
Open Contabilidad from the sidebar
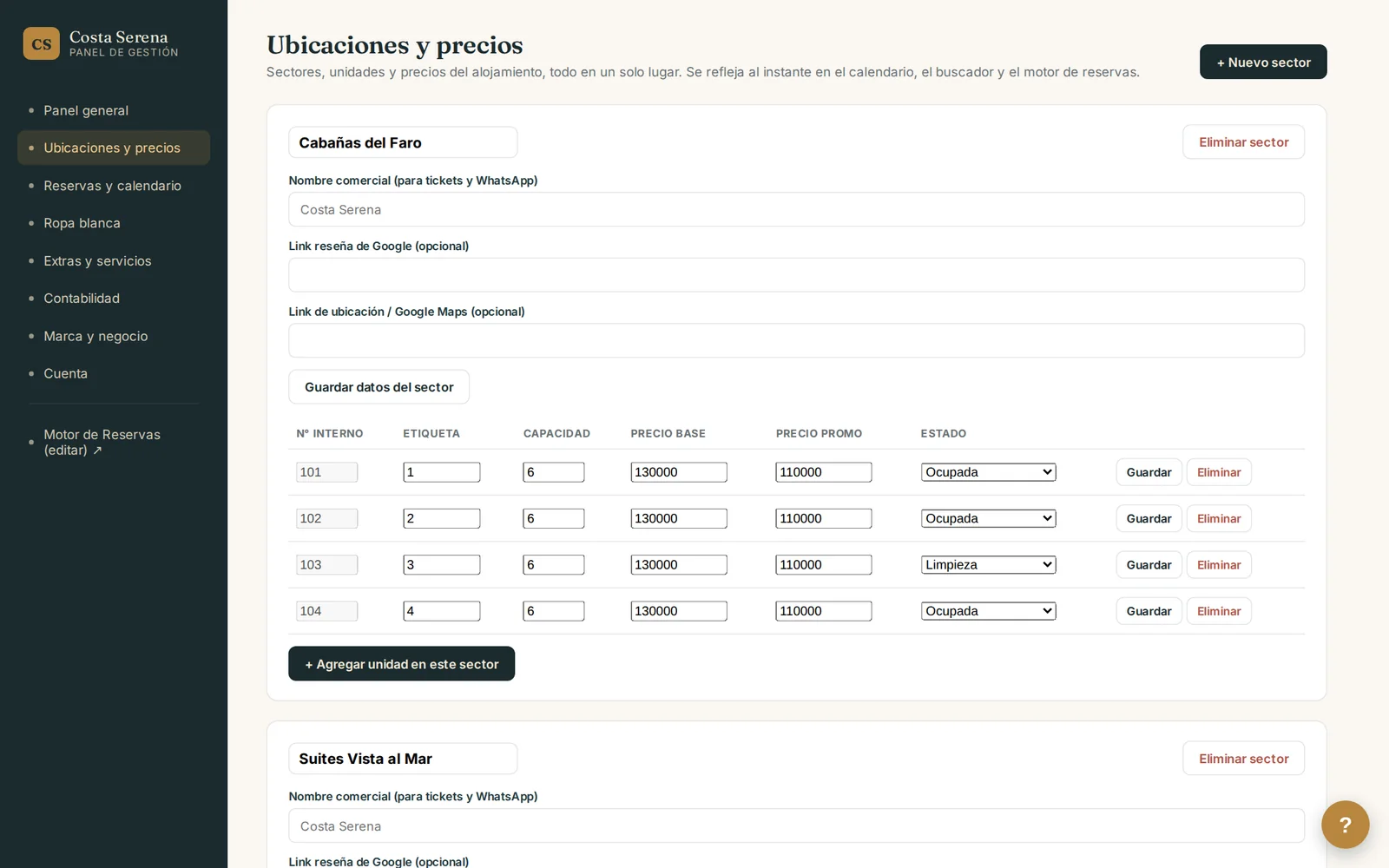coord(114,299)
